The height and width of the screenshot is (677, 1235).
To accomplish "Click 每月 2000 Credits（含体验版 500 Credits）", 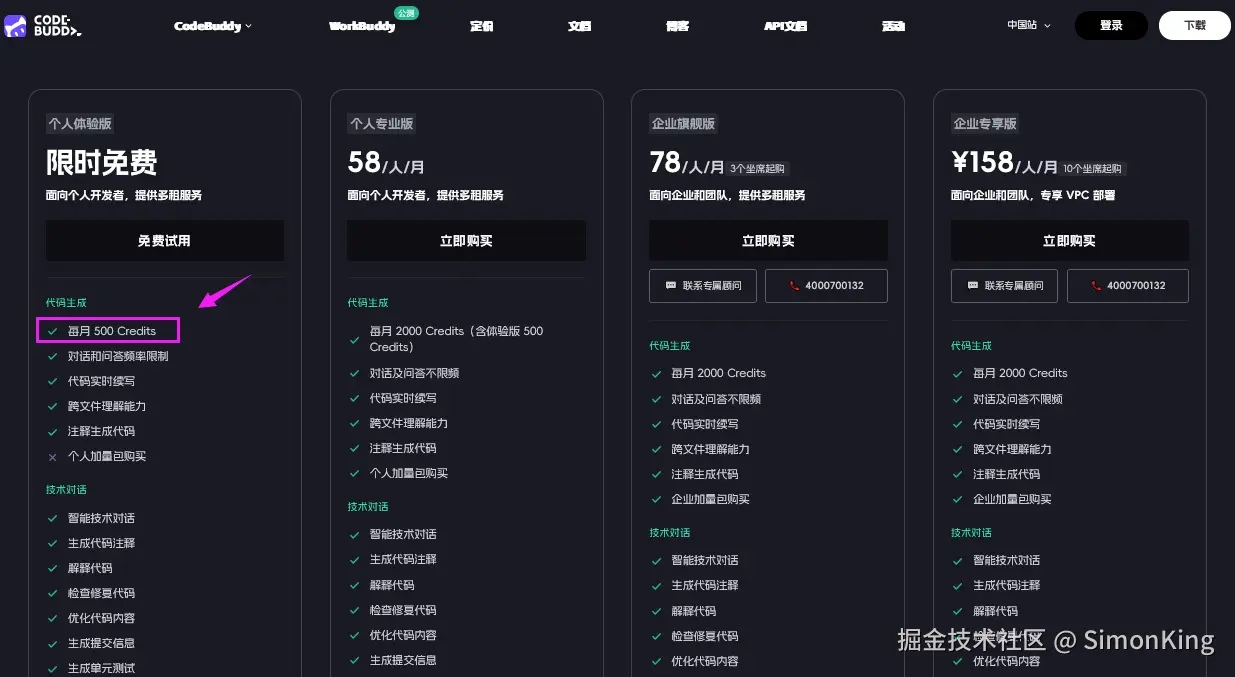I will [x=457, y=339].
